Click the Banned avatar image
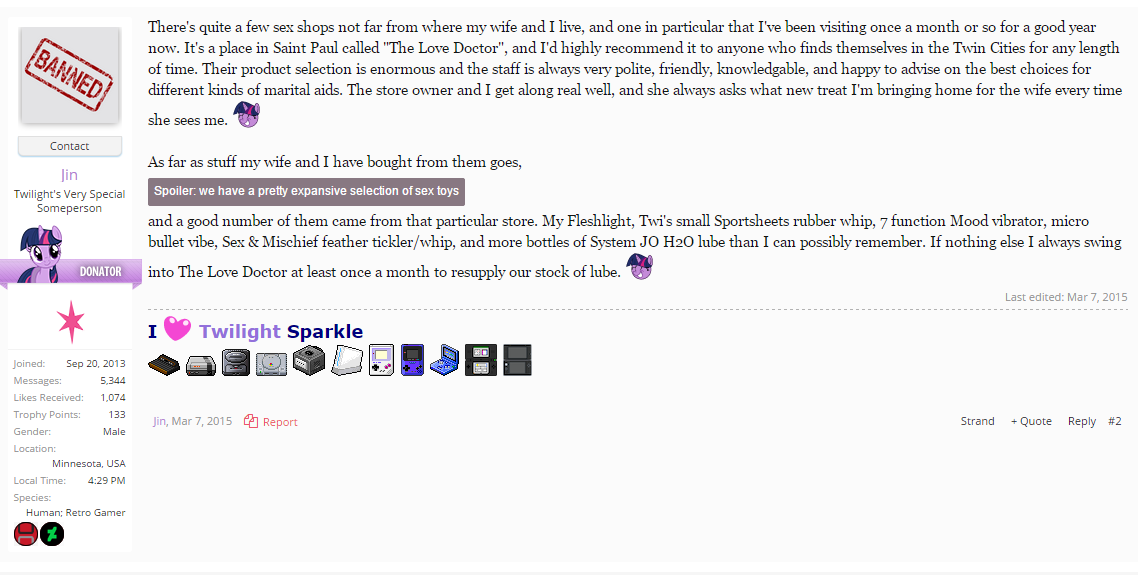The height and width of the screenshot is (575, 1141). point(69,76)
